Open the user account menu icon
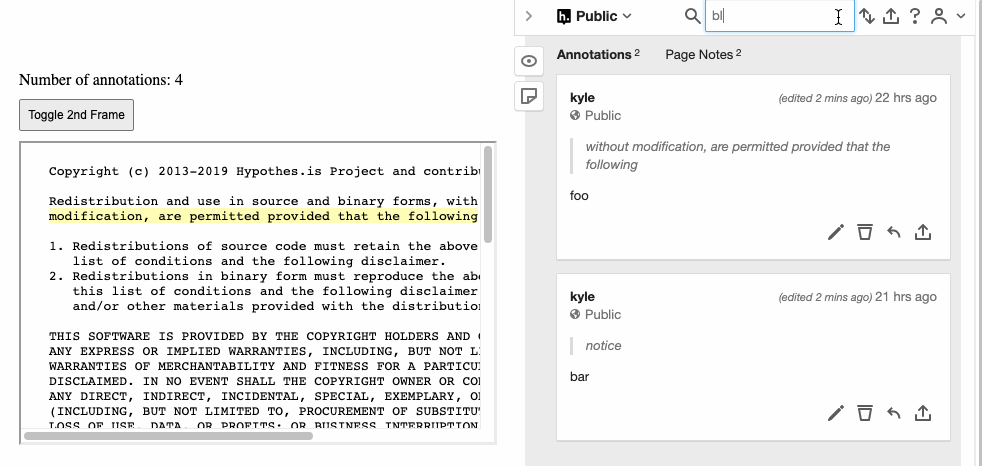 [x=938, y=16]
